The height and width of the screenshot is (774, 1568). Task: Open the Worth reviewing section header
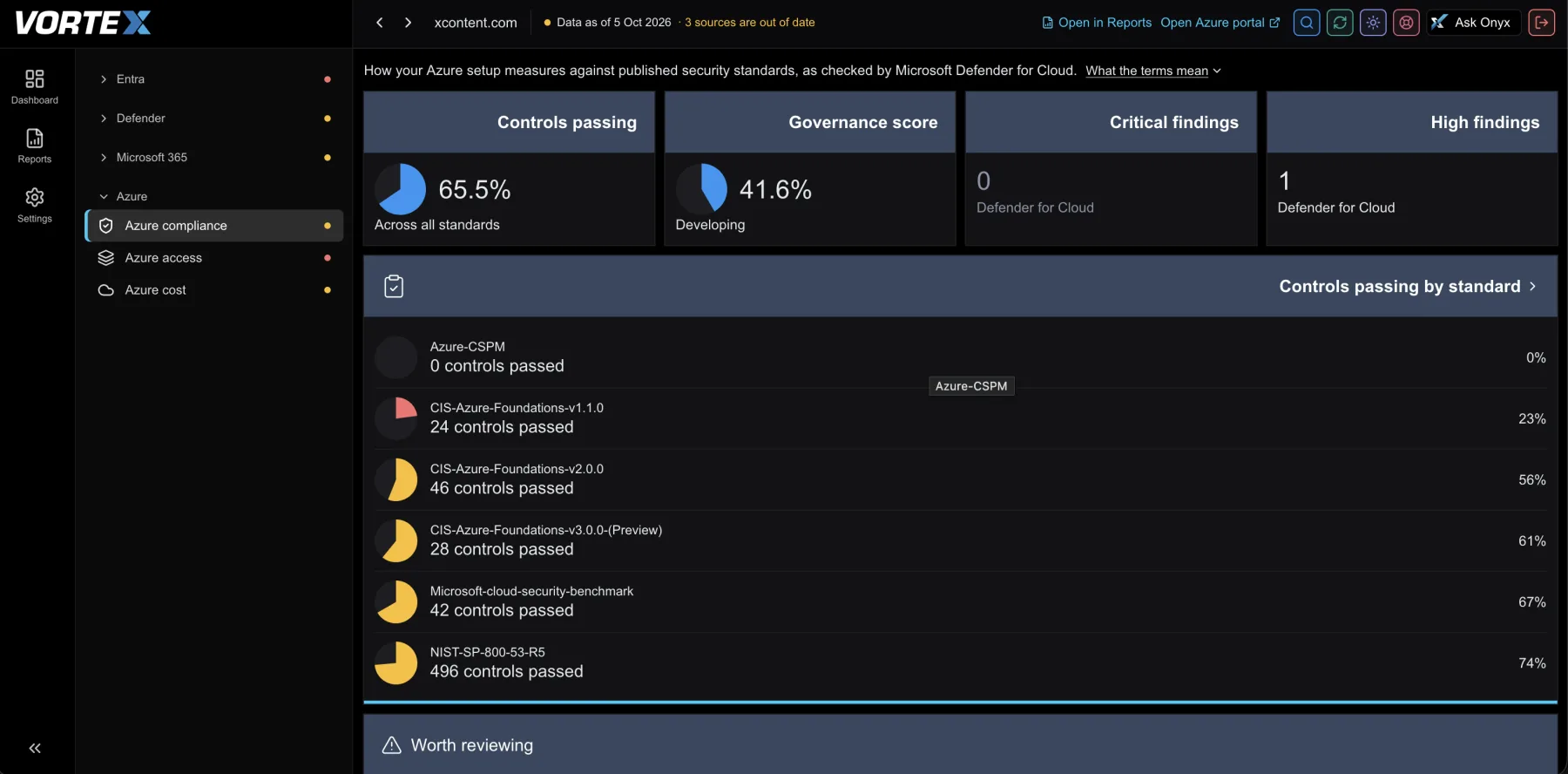click(960, 744)
